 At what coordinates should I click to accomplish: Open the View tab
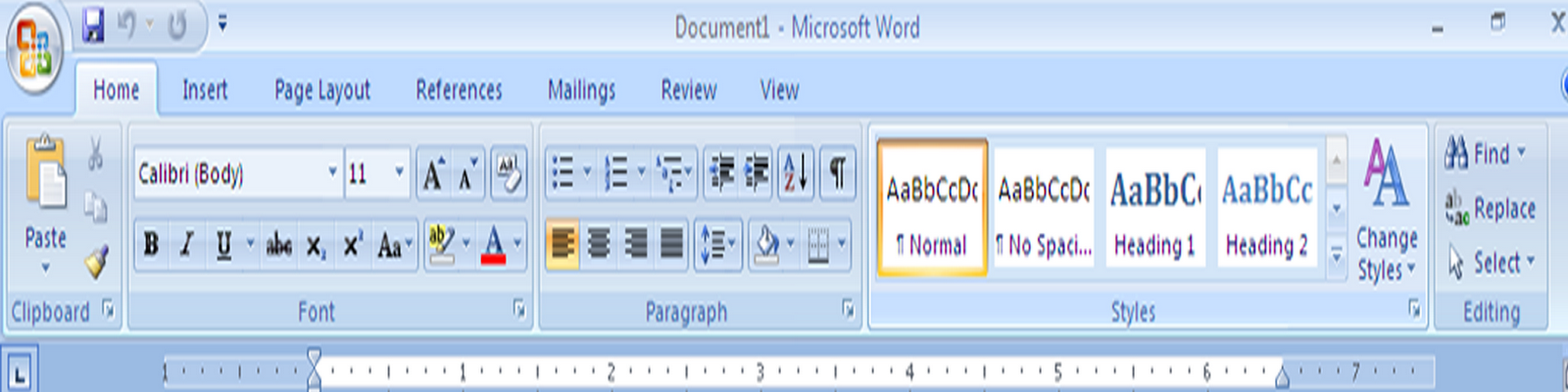click(779, 90)
